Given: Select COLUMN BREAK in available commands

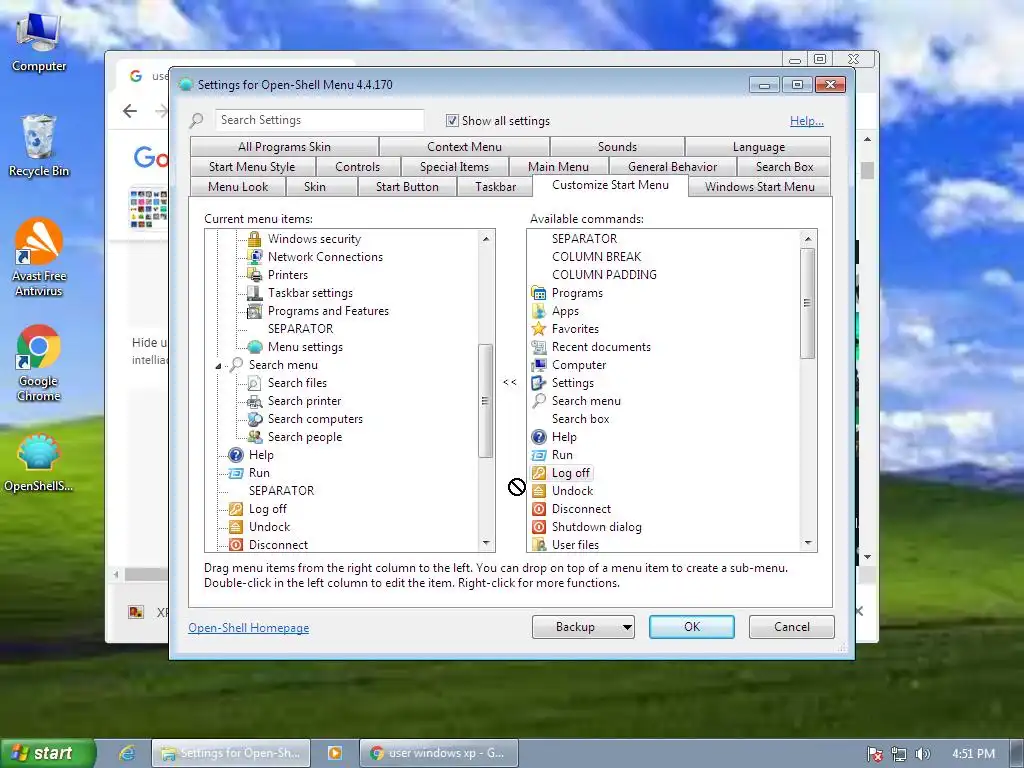Looking at the screenshot, I should 596,257.
